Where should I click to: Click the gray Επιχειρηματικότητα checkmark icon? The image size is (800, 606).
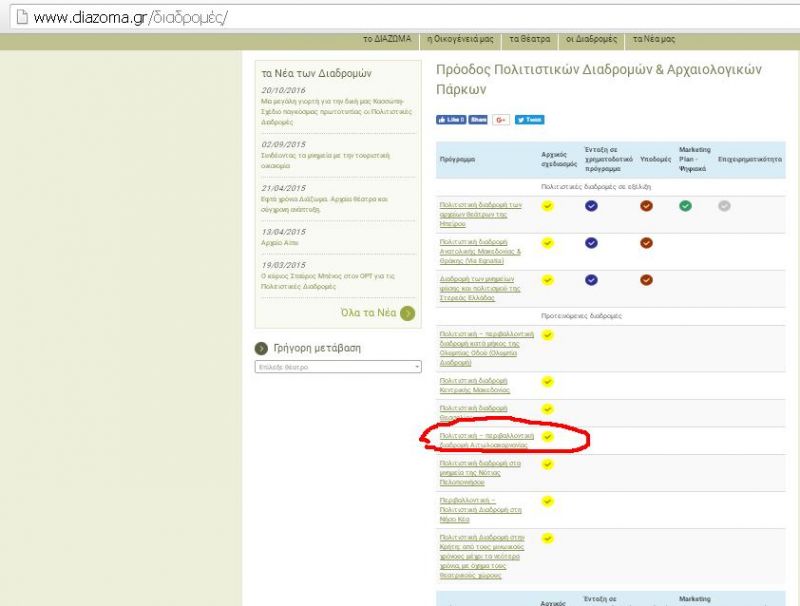pyautogui.click(x=724, y=206)
